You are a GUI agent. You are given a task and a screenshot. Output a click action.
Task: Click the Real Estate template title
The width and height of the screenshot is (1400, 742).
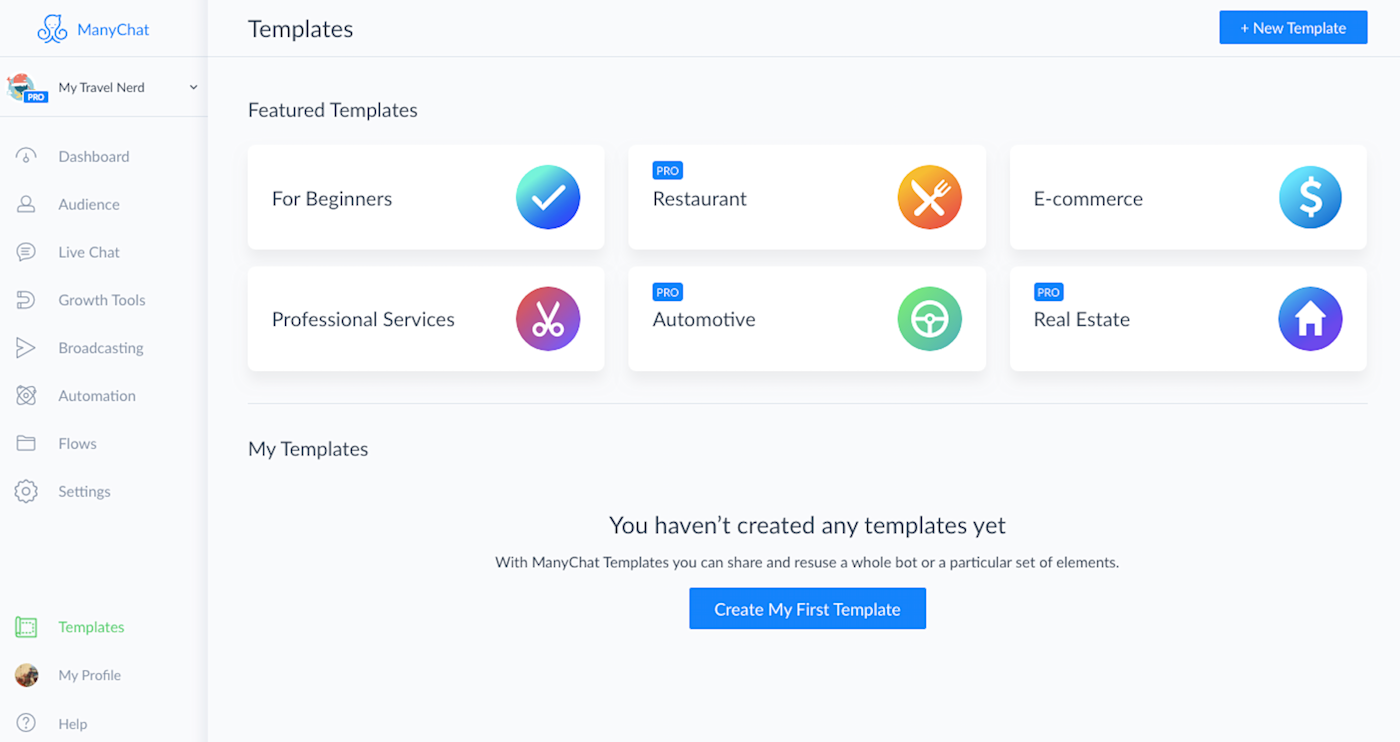[x=1082, y=320]
